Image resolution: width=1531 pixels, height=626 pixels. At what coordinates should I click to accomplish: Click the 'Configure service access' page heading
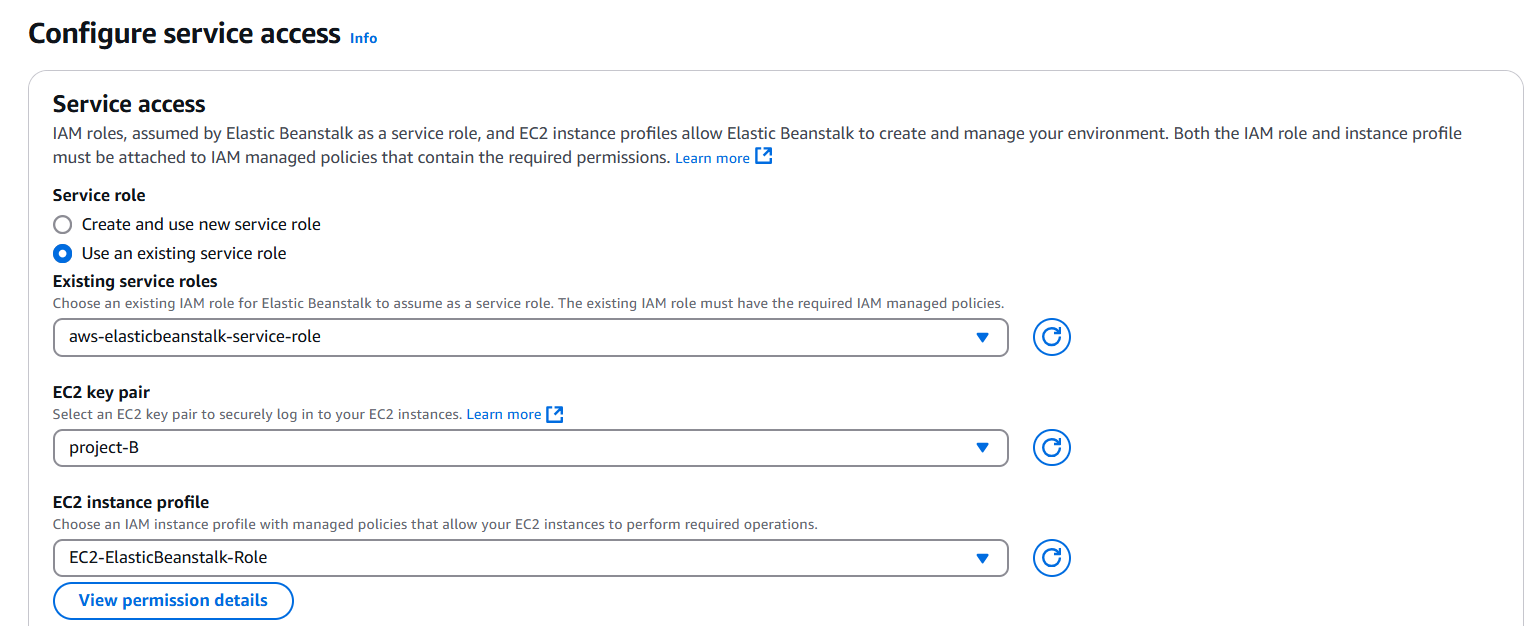[184, 33]
